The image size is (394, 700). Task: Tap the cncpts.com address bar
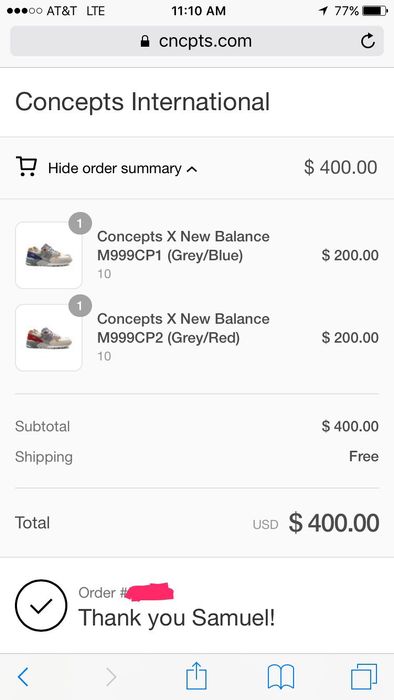coord(197,41)
